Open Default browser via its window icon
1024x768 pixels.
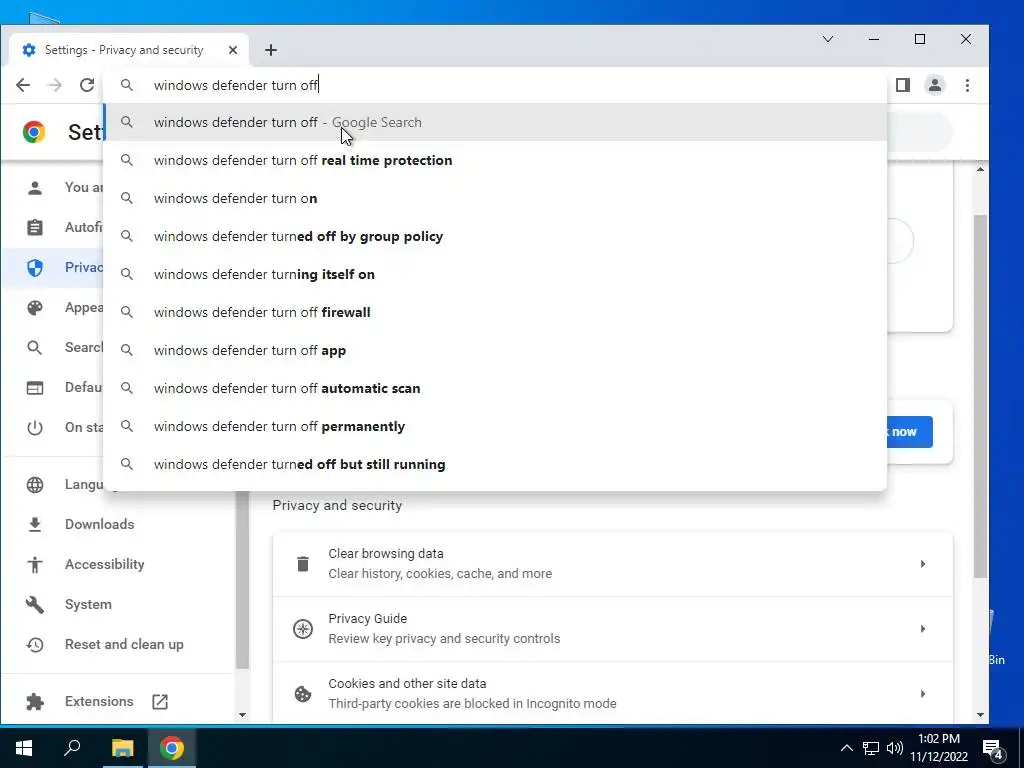[x=35, y=387]
